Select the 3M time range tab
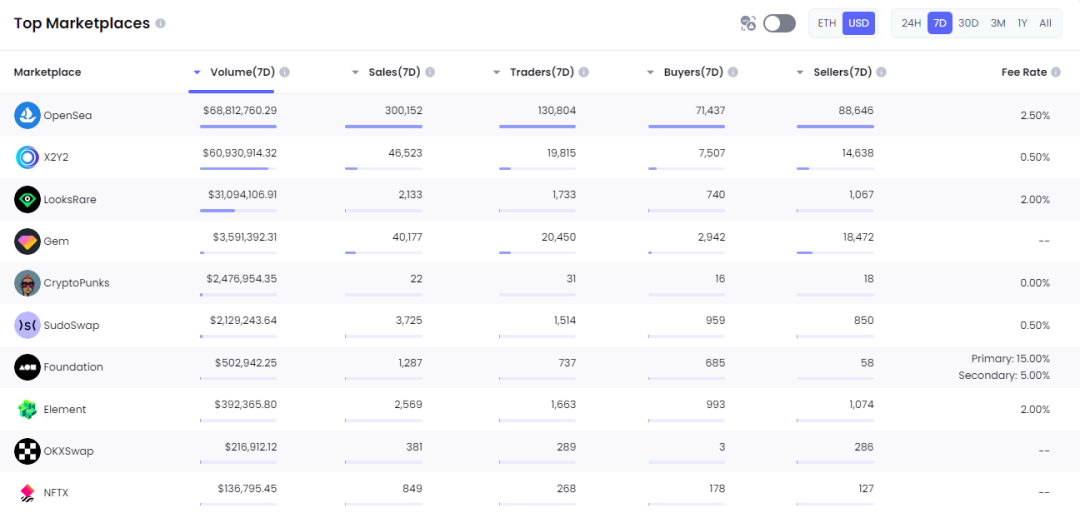The image size is (1080, 513). pos(998,23)
